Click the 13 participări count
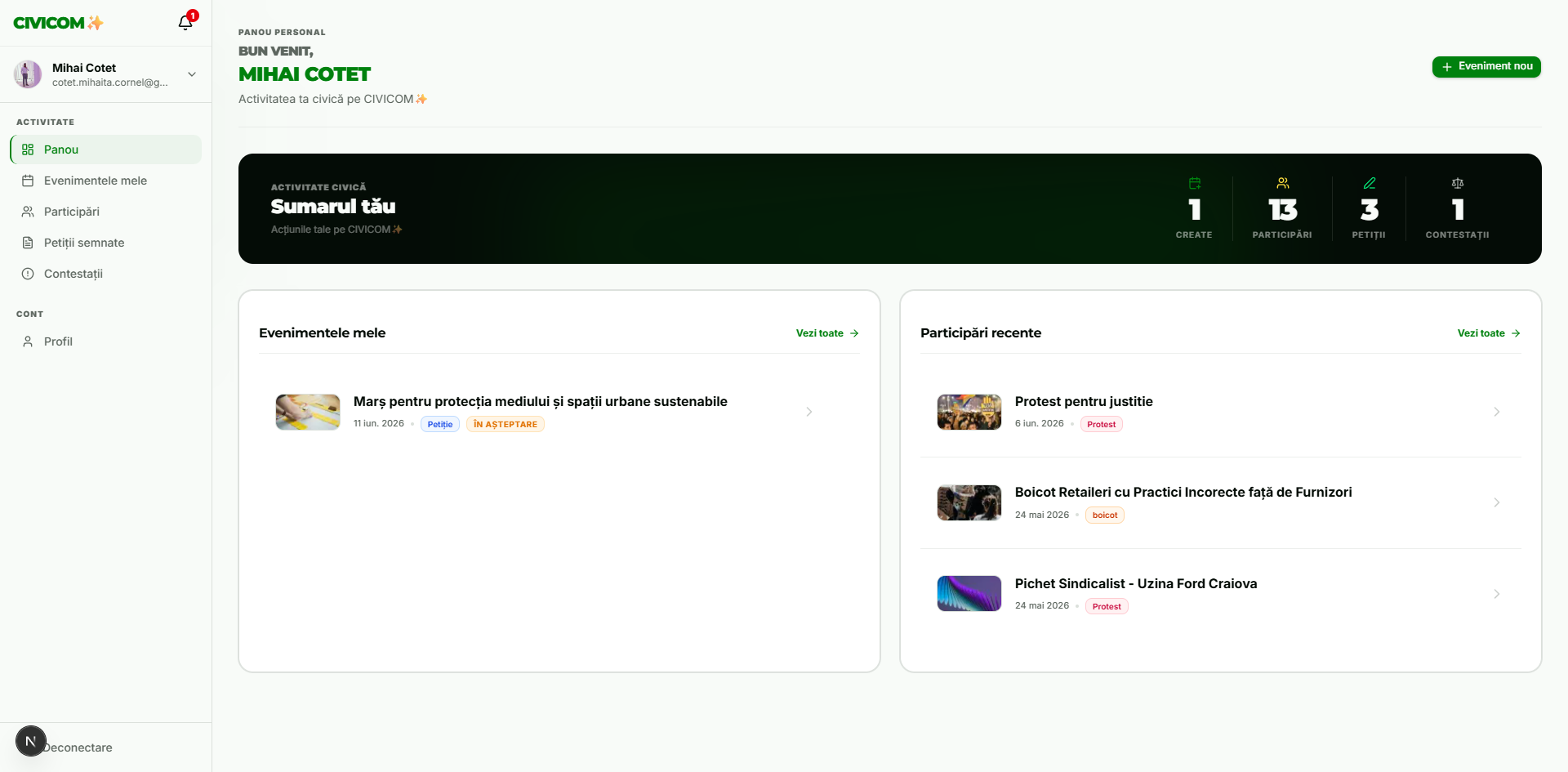Screen dimensions: 1568x772 tap(1283, 210)
